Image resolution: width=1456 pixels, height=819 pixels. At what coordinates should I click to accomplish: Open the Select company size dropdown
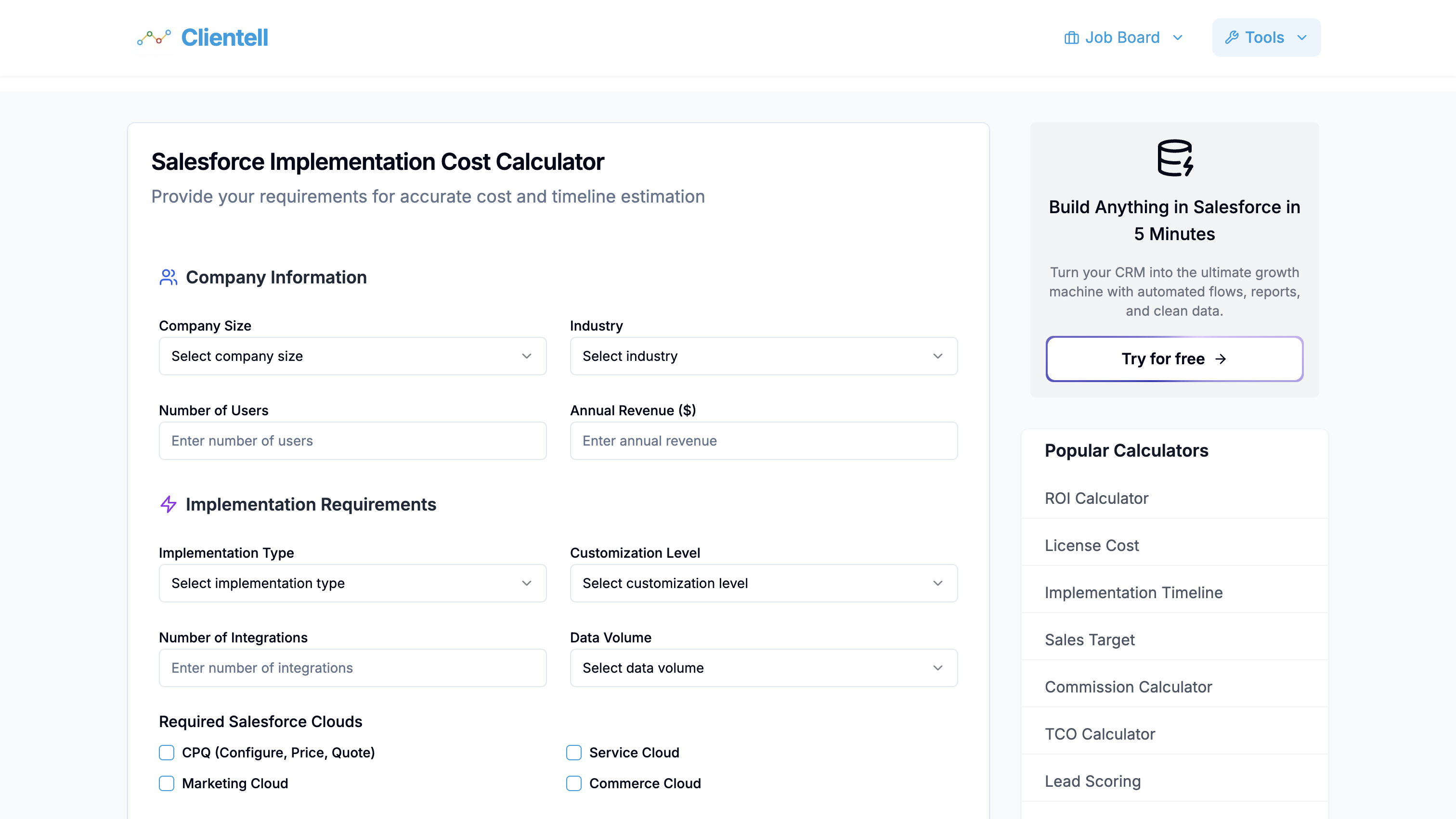pos(352,356)
